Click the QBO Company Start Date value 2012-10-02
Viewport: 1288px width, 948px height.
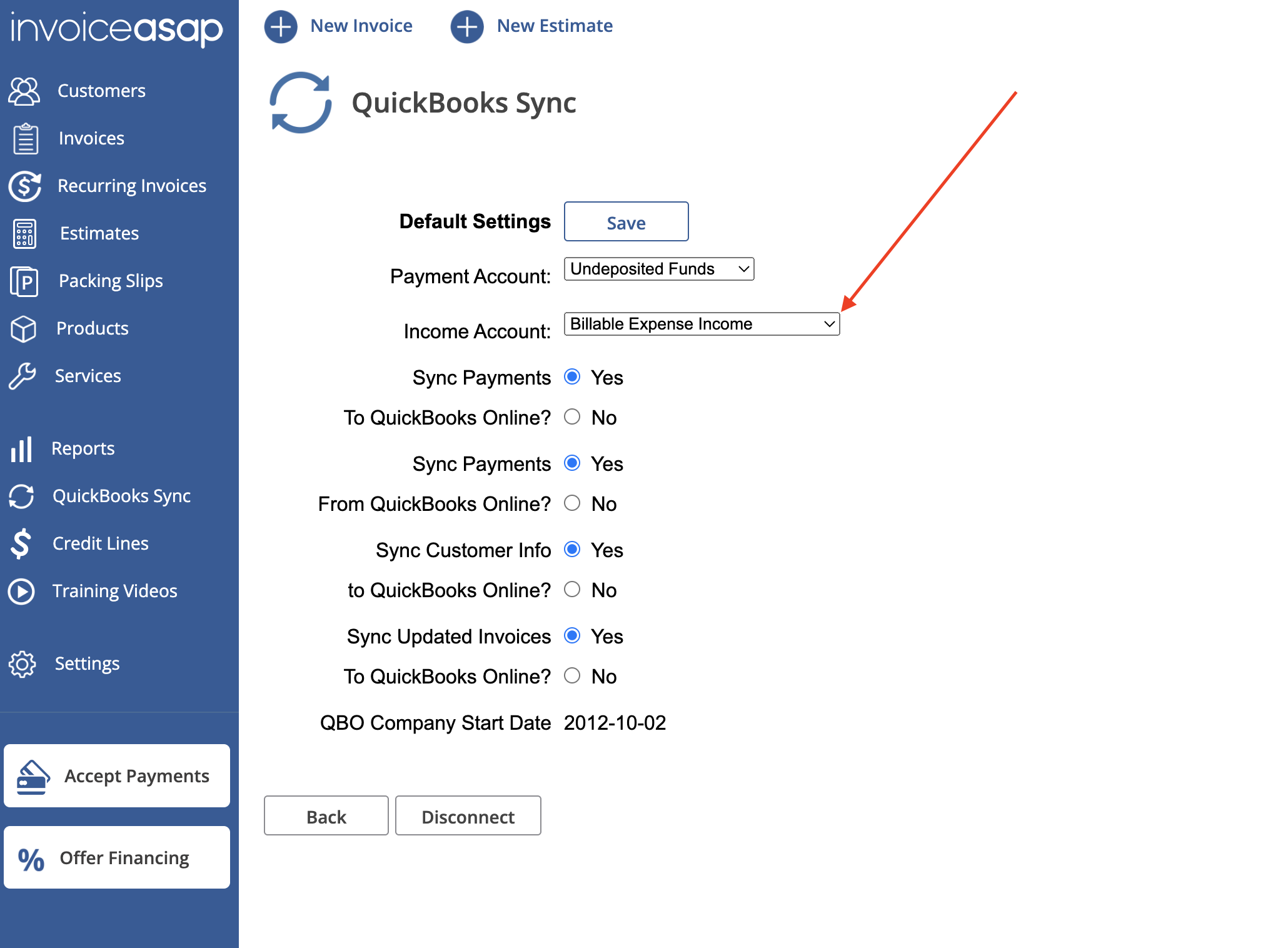click(615, 723)
